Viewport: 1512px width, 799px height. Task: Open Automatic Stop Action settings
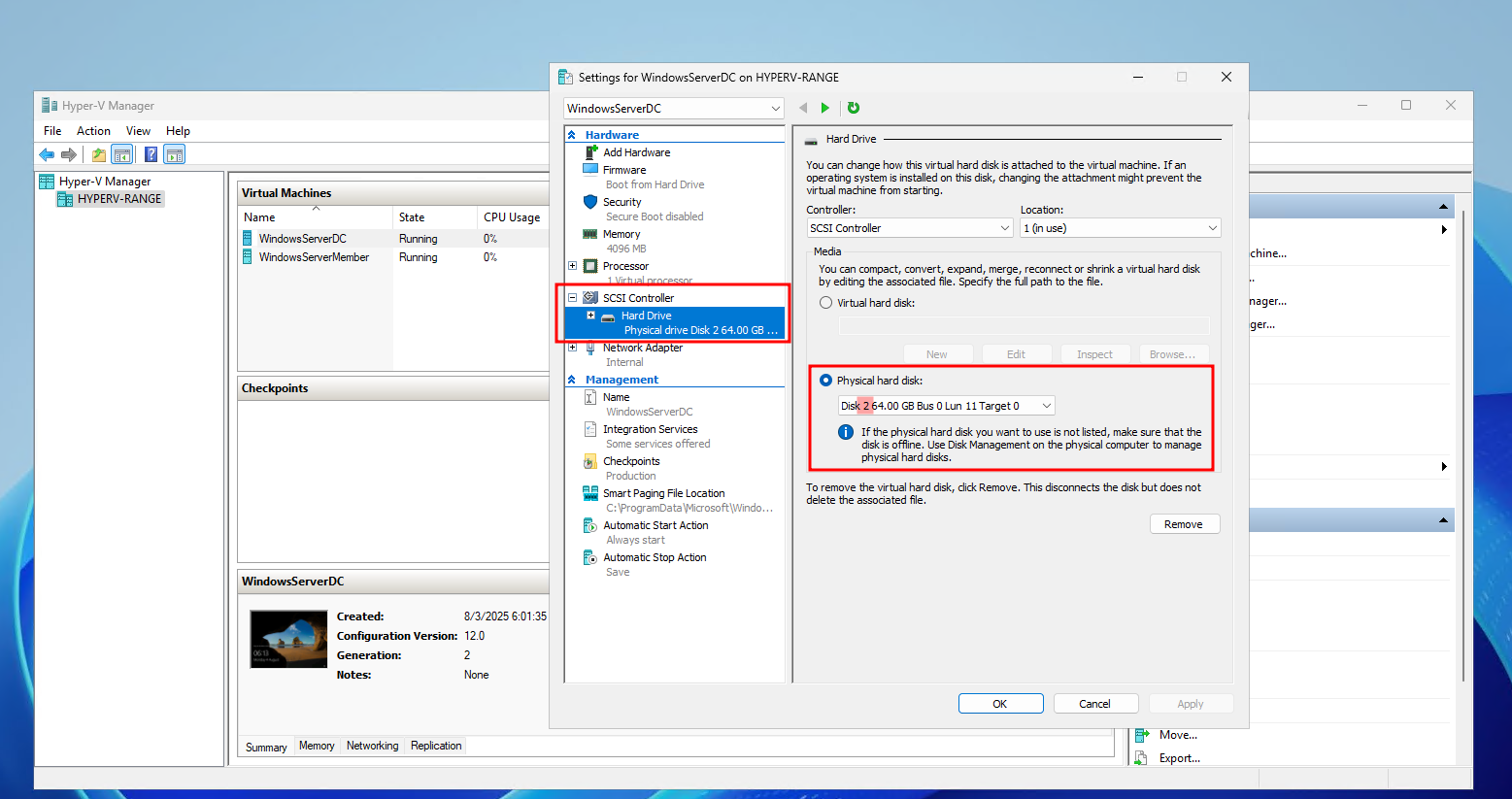[x=655, y=557]
